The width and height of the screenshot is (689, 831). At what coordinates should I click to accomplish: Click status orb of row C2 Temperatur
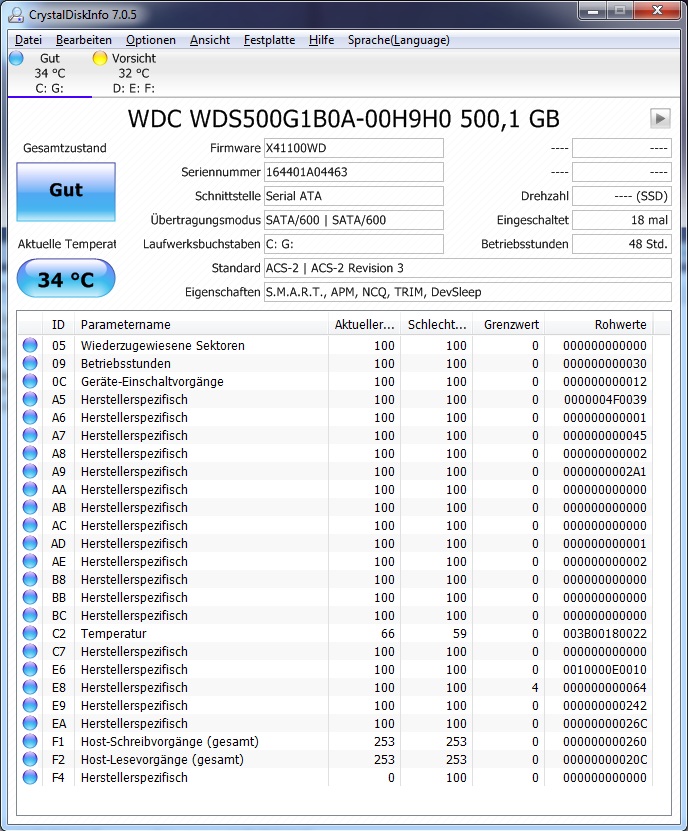(30, 633)
